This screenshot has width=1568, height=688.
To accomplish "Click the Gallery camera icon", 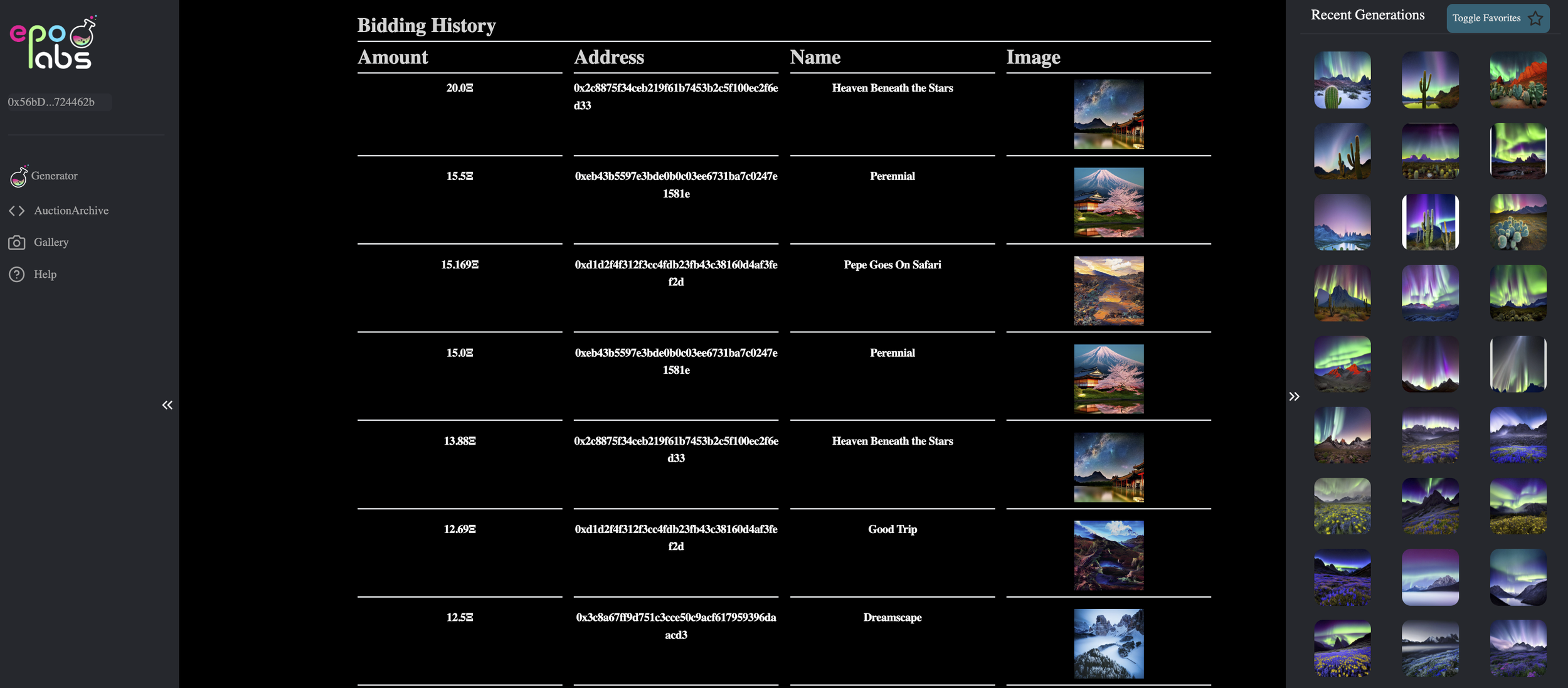I will (17, 243).
